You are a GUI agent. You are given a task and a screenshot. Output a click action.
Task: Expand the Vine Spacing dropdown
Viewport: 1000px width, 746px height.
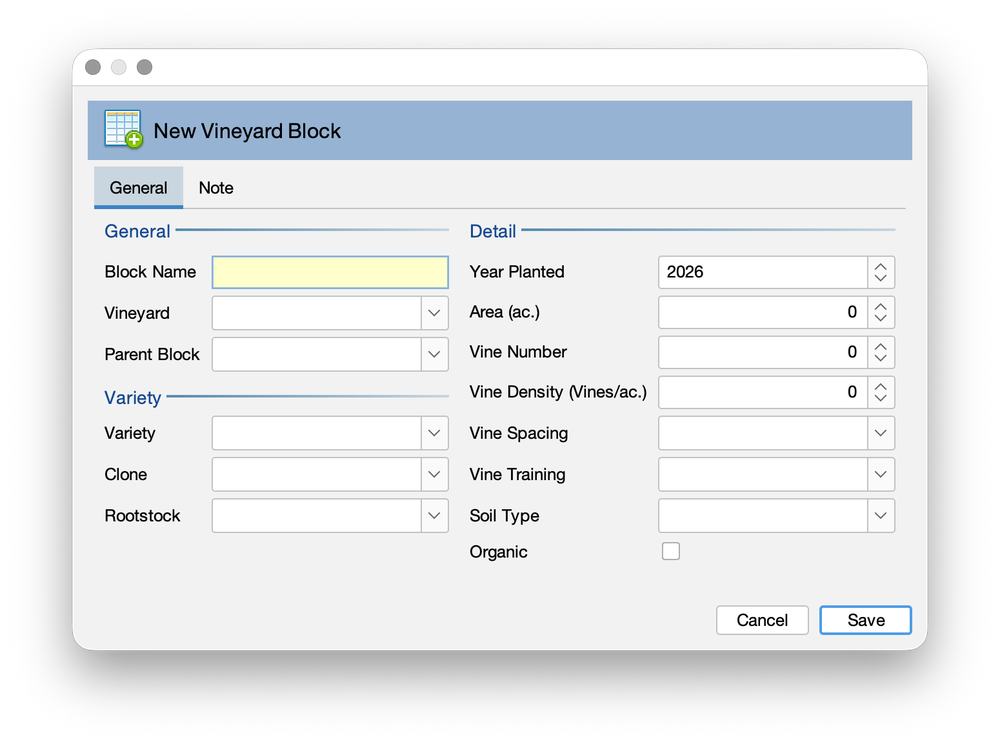tap(881, 433)
